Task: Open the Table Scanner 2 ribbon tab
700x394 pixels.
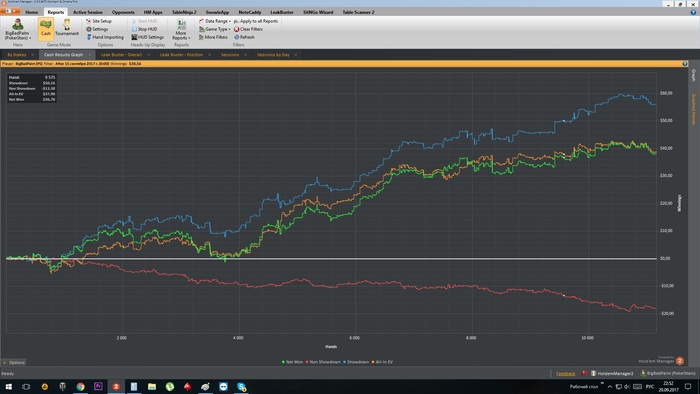Action: (x=358, y=12)
